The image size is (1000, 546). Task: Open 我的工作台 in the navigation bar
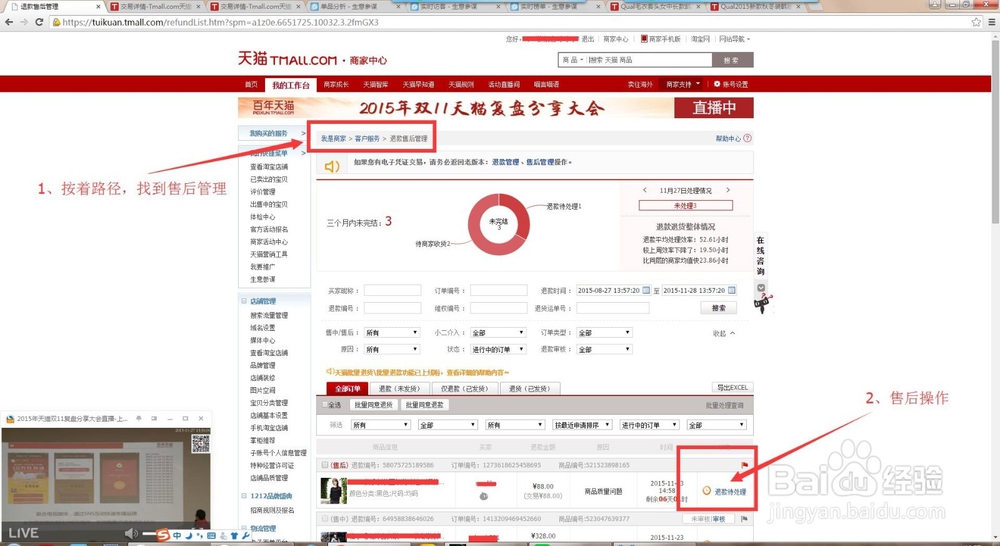click(291, 85)
